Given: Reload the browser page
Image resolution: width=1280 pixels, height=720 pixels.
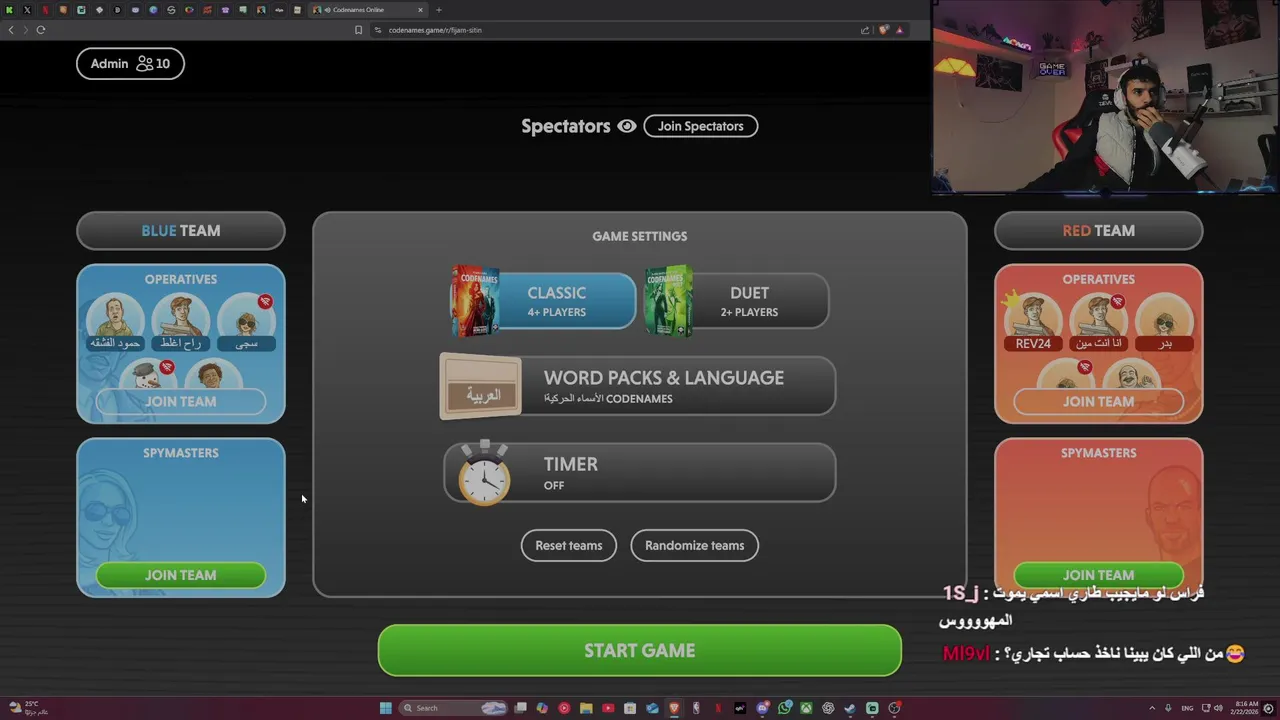Looking at the screenshot, I should point(41,30).
